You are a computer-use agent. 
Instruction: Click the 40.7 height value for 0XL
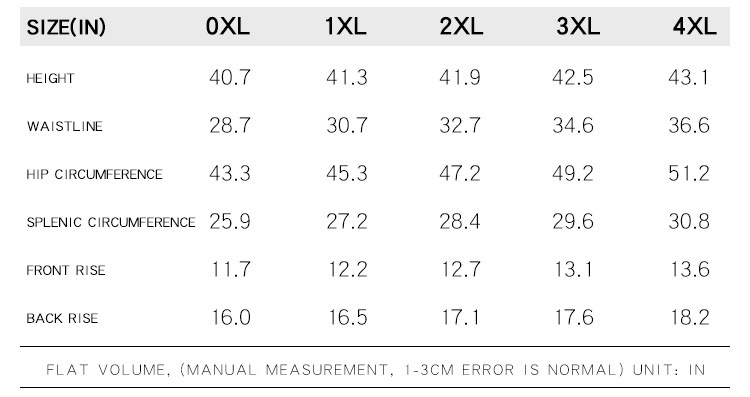(x=230, y=77)
